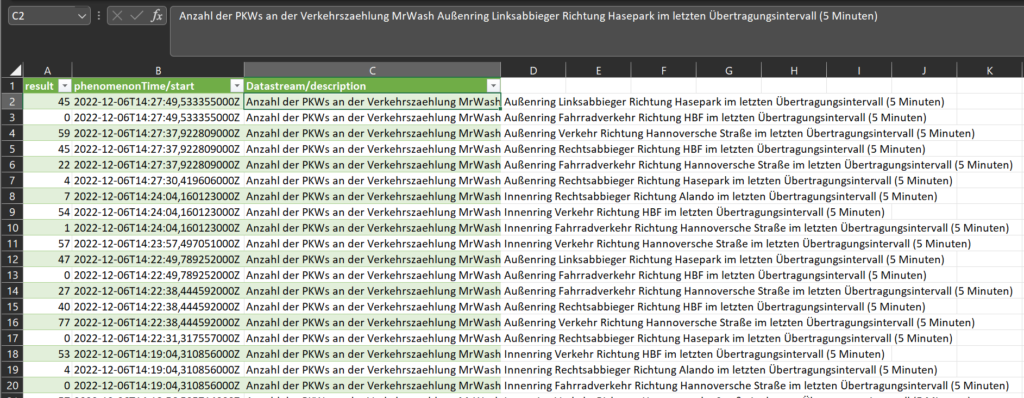Screen dimensions: 1024x398
Task: Select column A header
Action: pyautogui.click(x=47, y=71)
